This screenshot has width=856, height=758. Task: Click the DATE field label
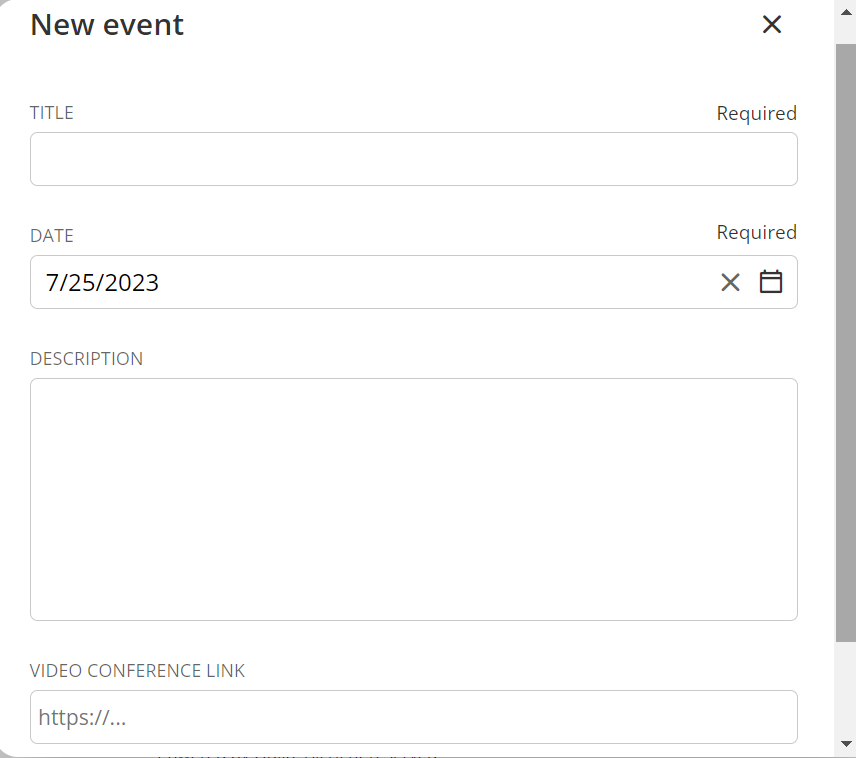click(x=52, y=236)
